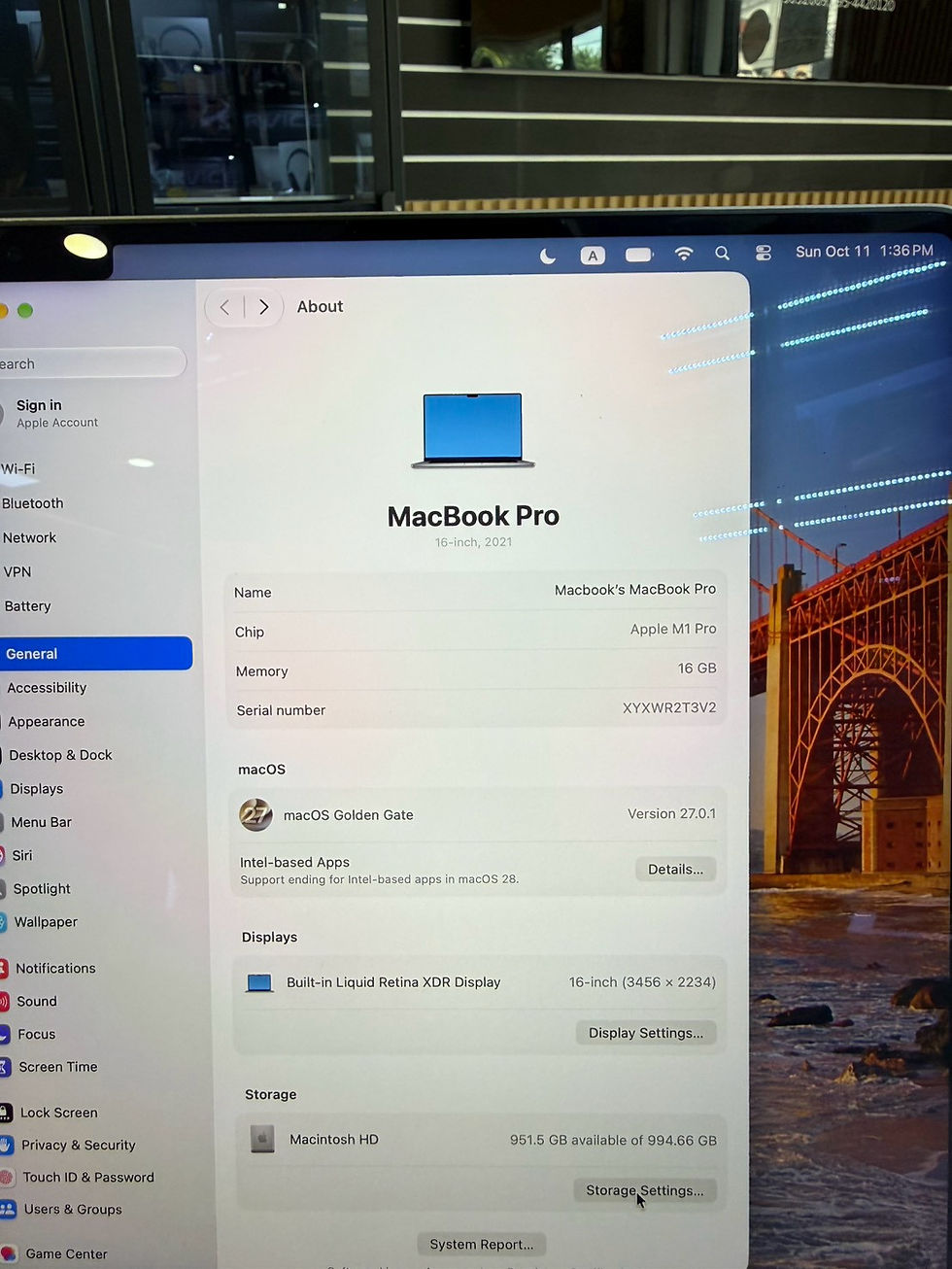
Task: Go forward with the right chevron
Action: [263, 307]
